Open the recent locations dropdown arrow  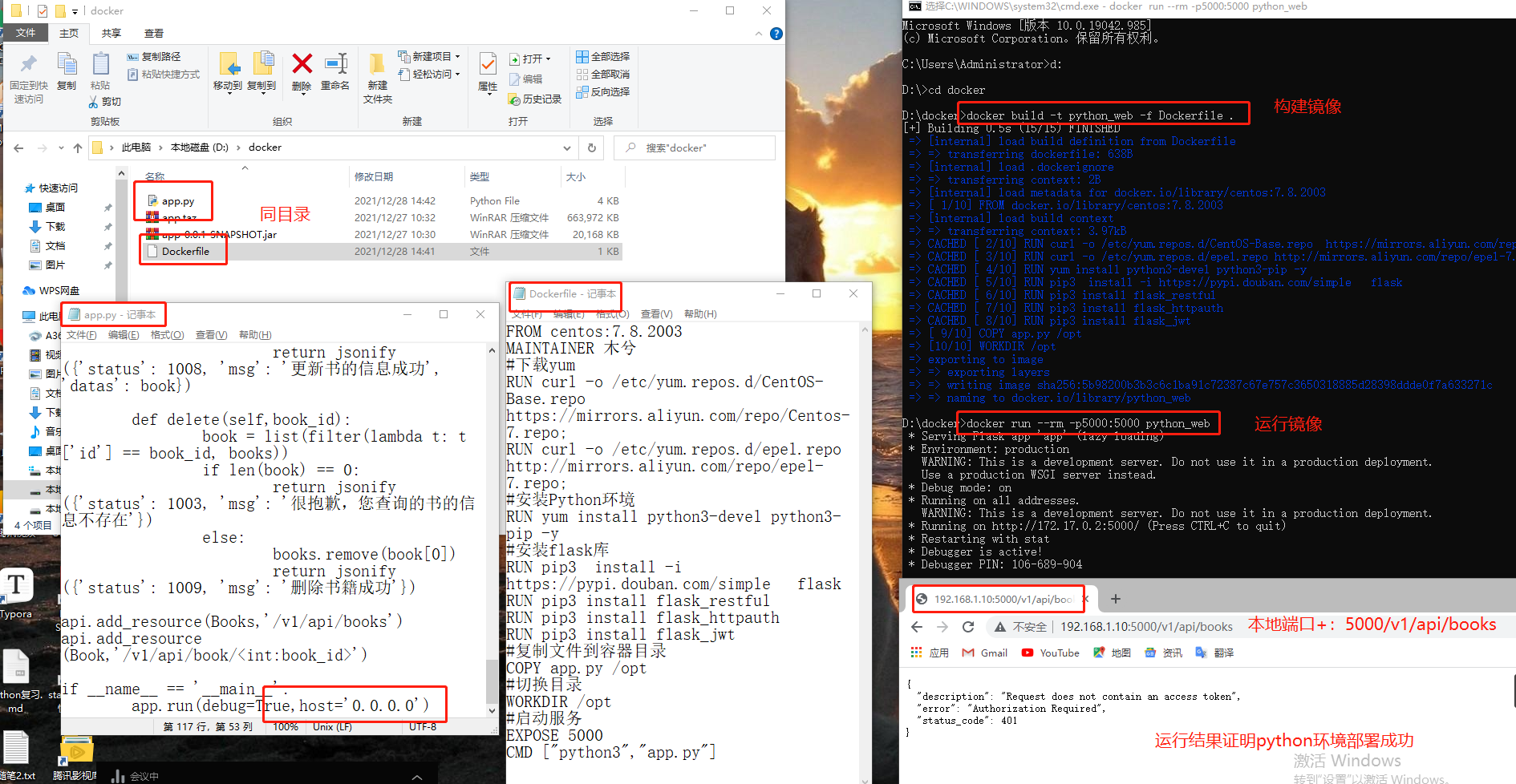click(60, 148)
